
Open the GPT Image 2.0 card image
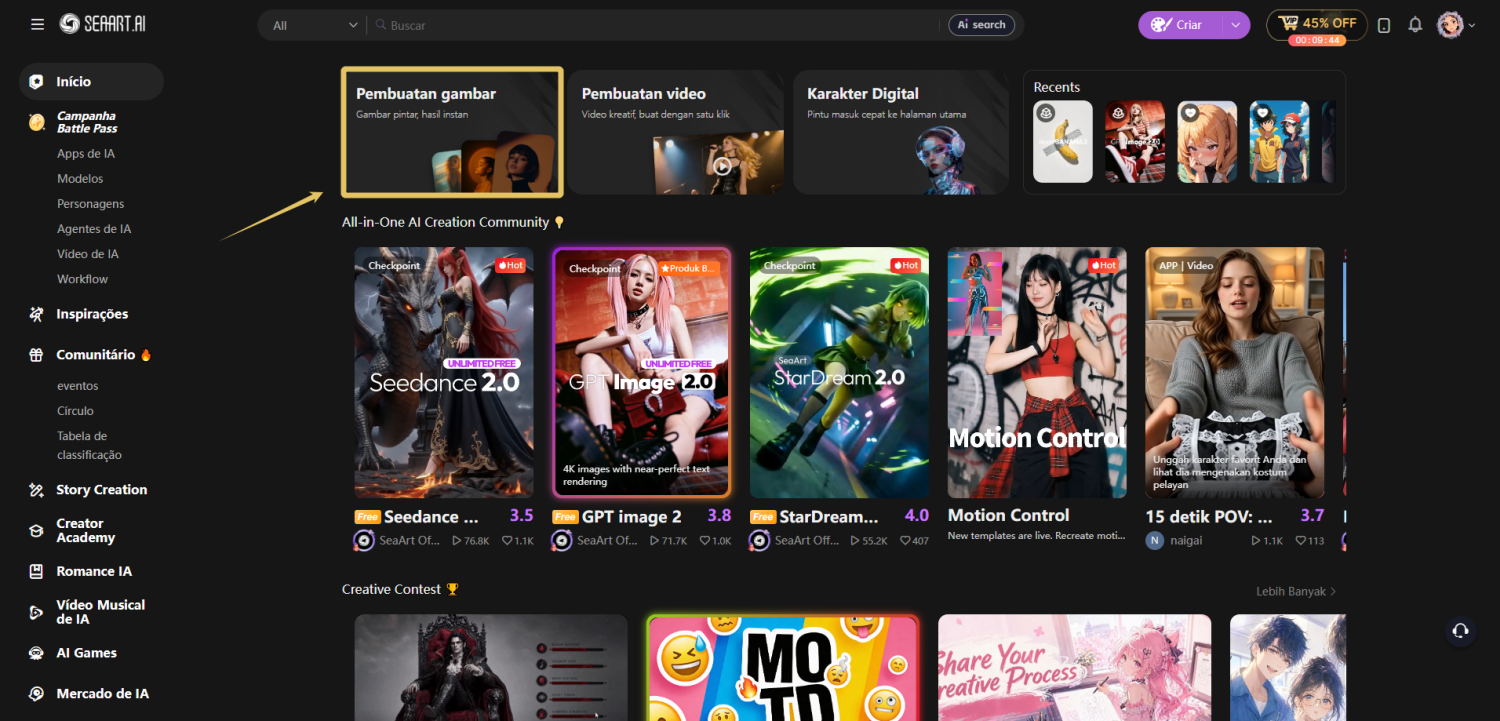point(642,373)
